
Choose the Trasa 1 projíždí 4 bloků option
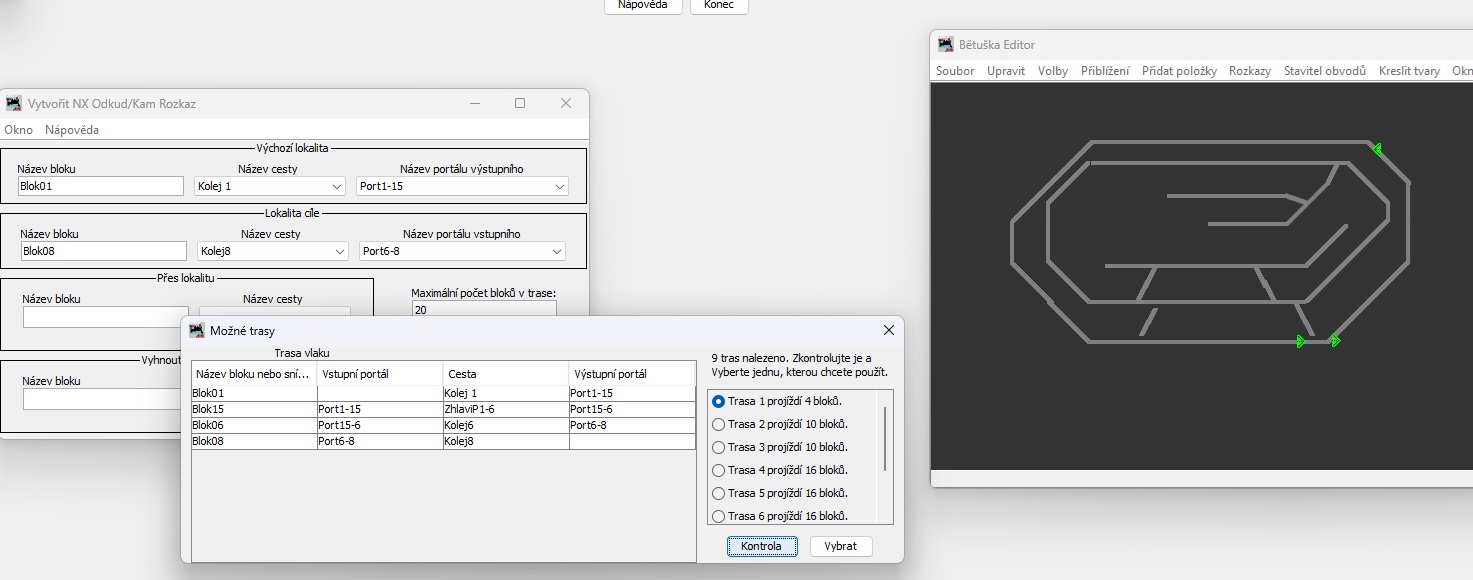pos(718,401)
